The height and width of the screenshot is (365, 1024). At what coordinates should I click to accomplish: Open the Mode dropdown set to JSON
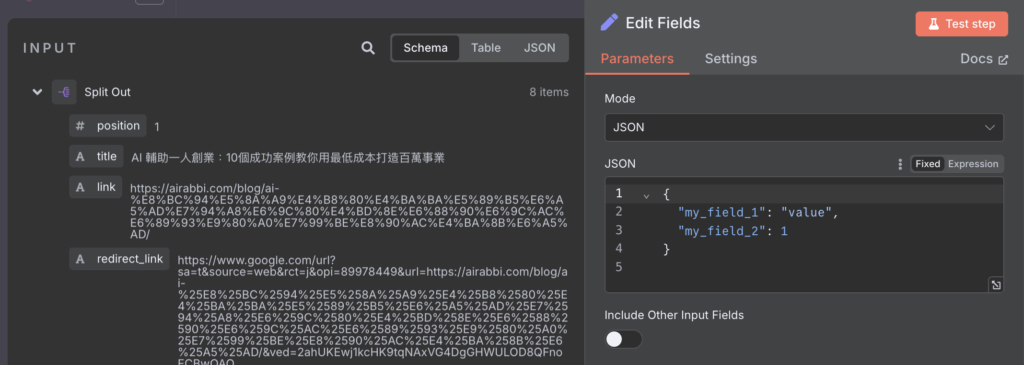pos(804,127)
